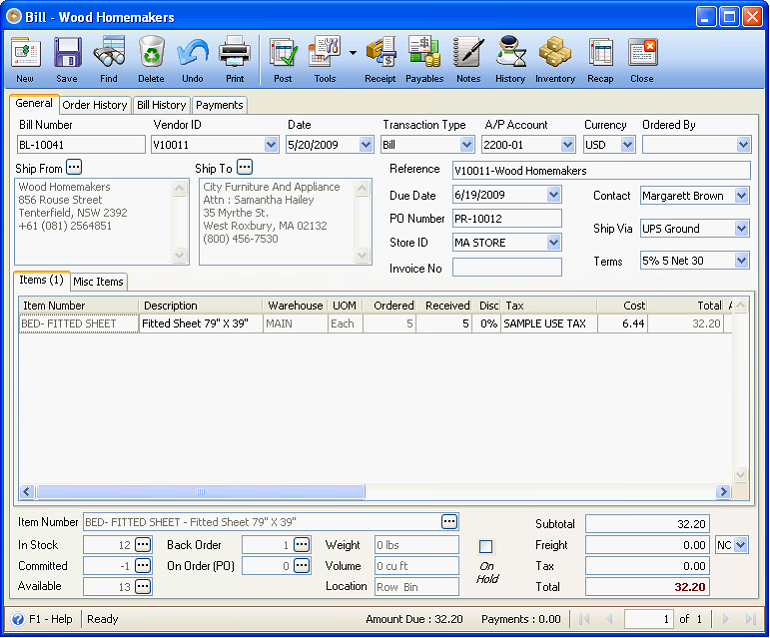Expand the Currency dropdown
The image size is (770, 638).
(x=627, y=145)
